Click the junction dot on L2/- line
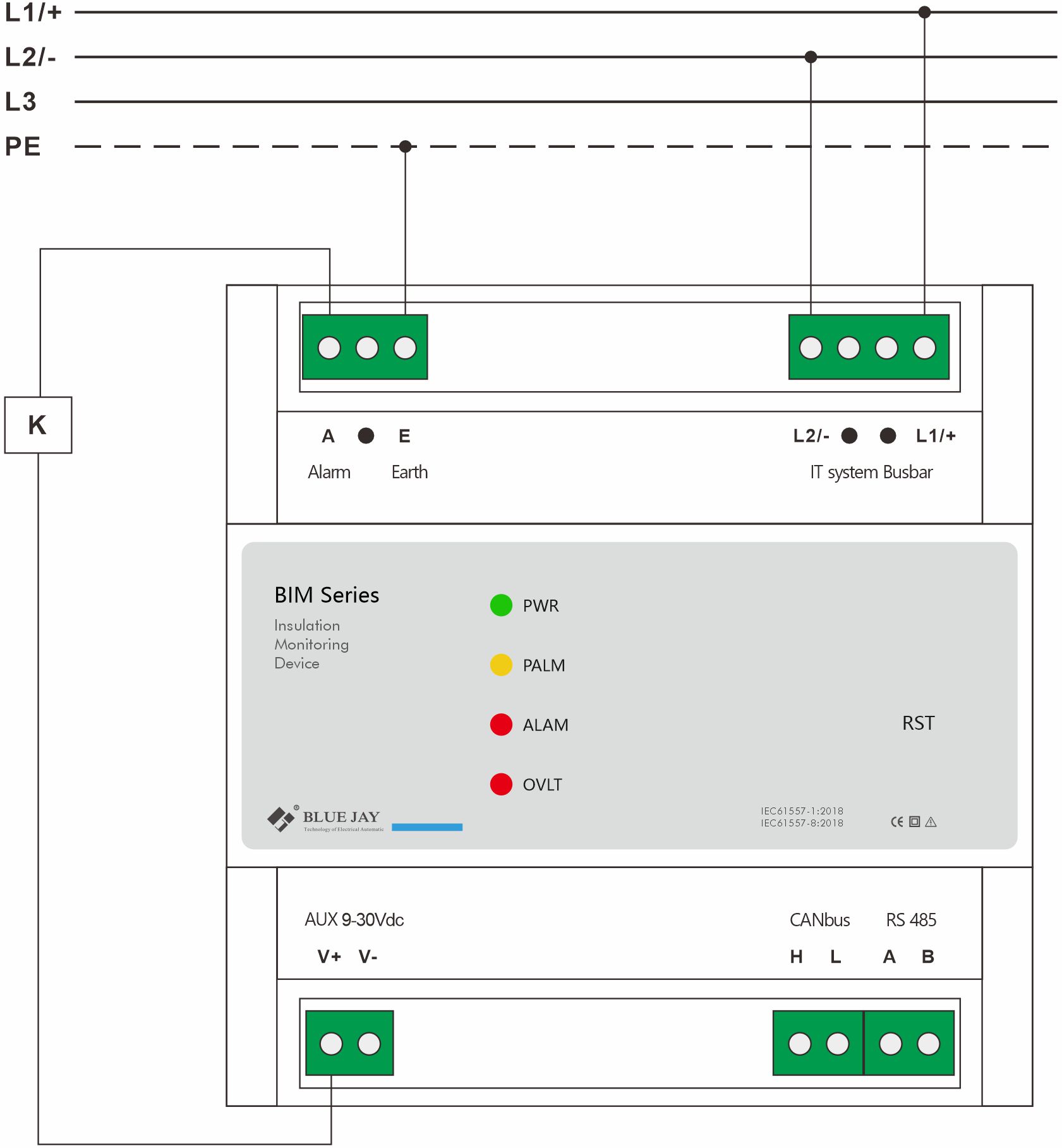 [811, 57]
